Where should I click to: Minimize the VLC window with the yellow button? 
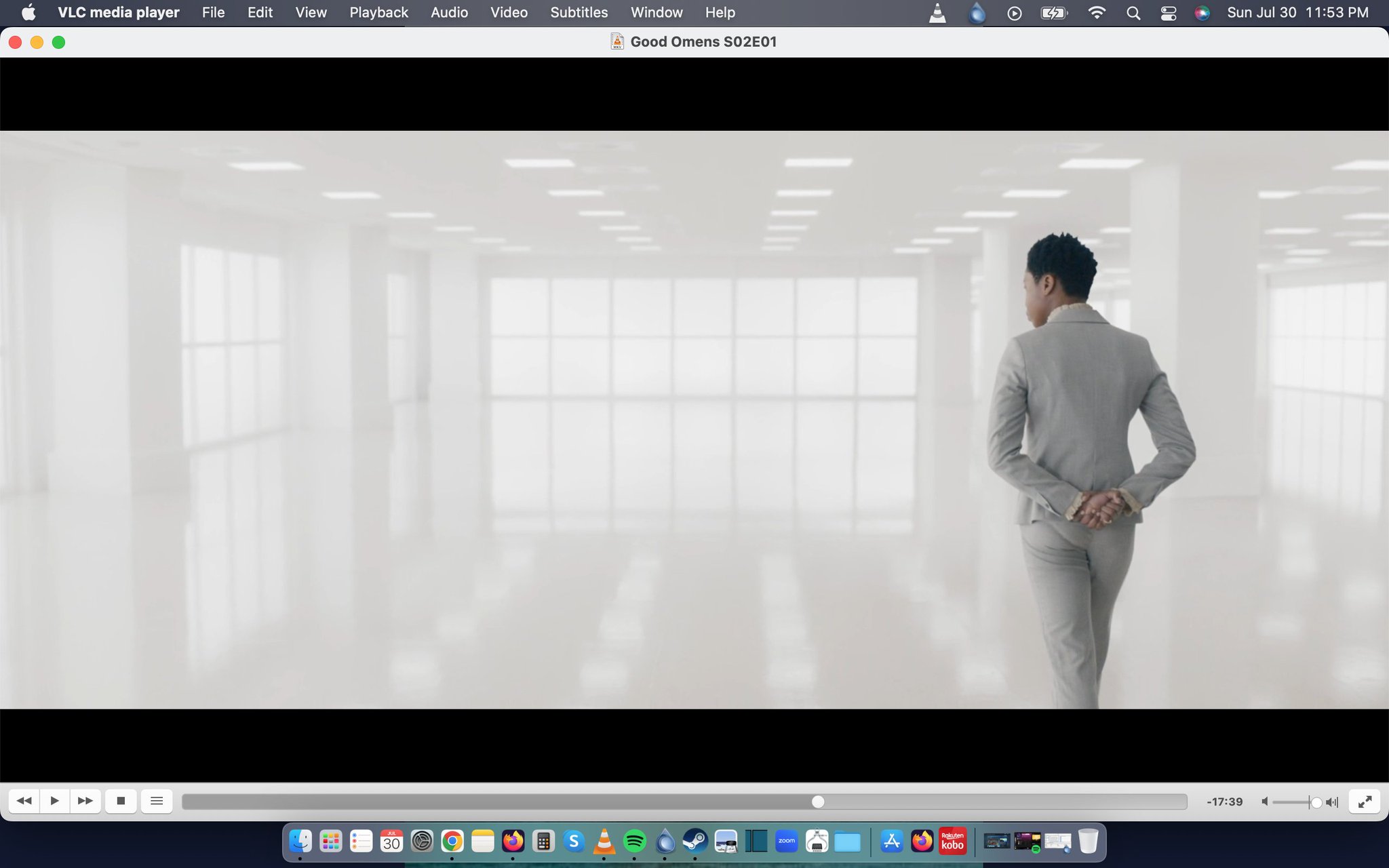click(x=37, y=42)
